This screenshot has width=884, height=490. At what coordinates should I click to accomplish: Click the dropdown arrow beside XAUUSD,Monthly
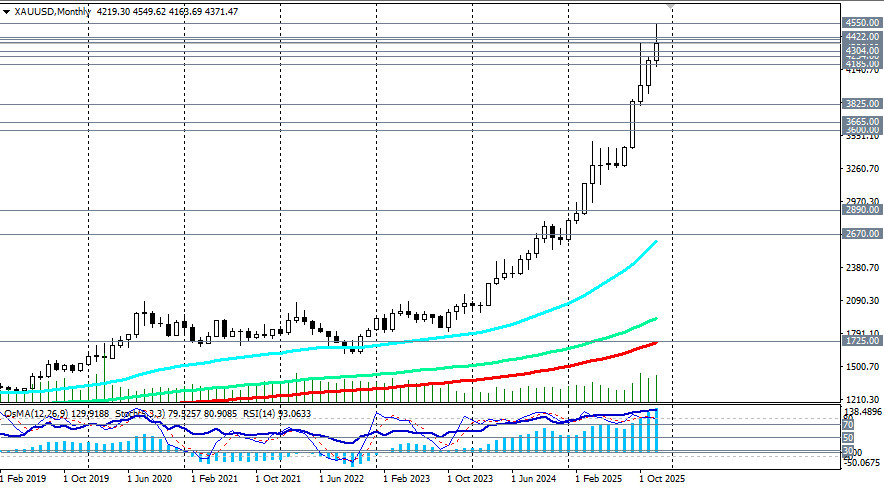(x=6, y=10)
